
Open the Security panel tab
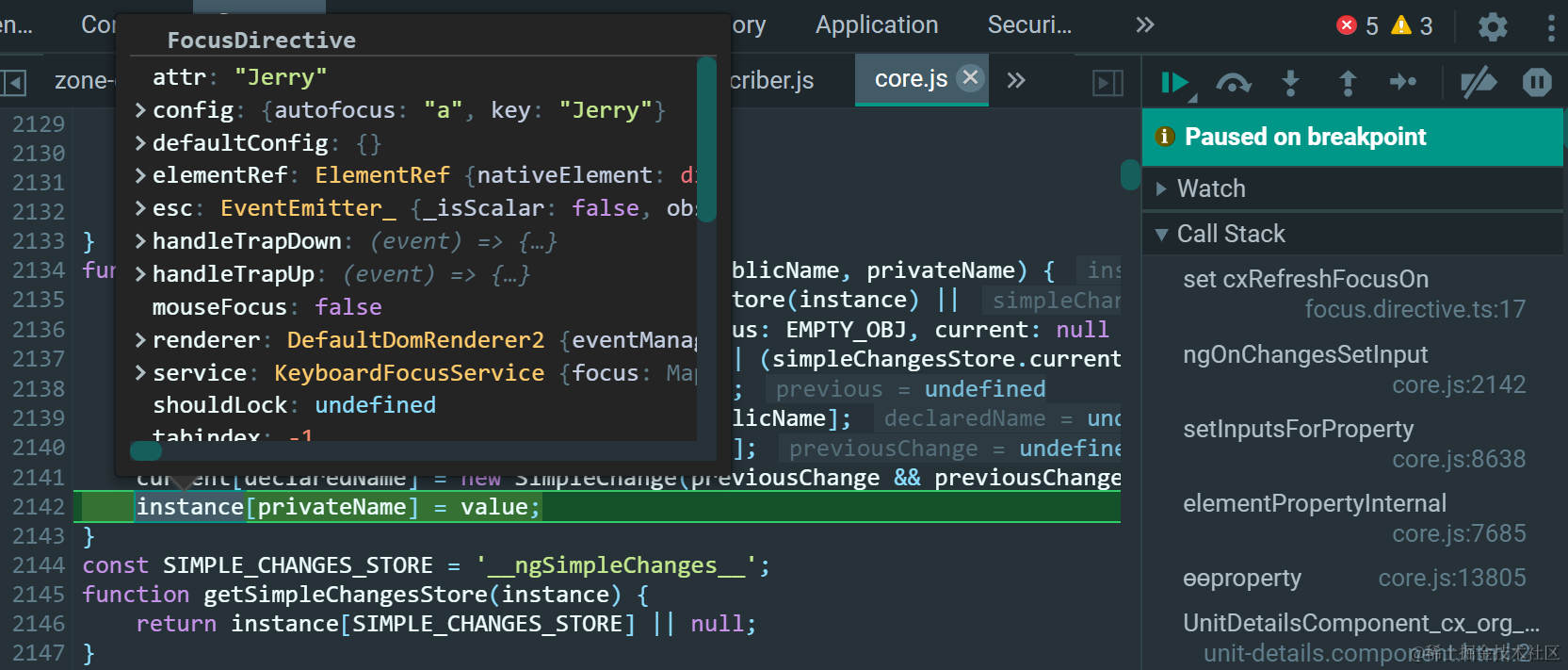point(1029,25)
